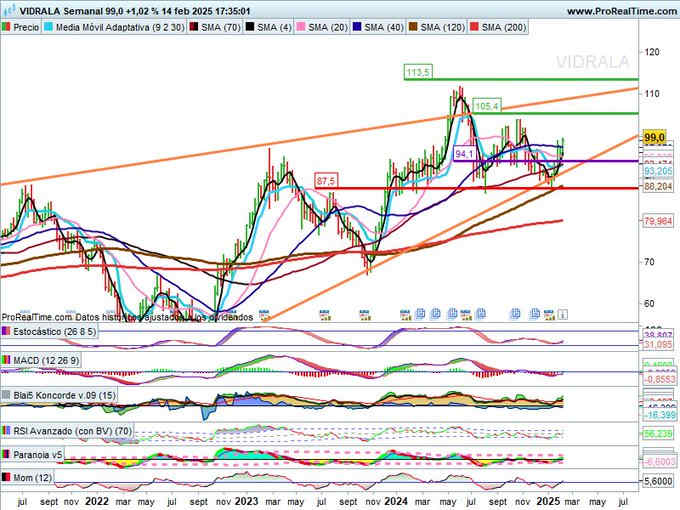
Task: Select the SMA (200) legend entry
Action: click(499, 27)
